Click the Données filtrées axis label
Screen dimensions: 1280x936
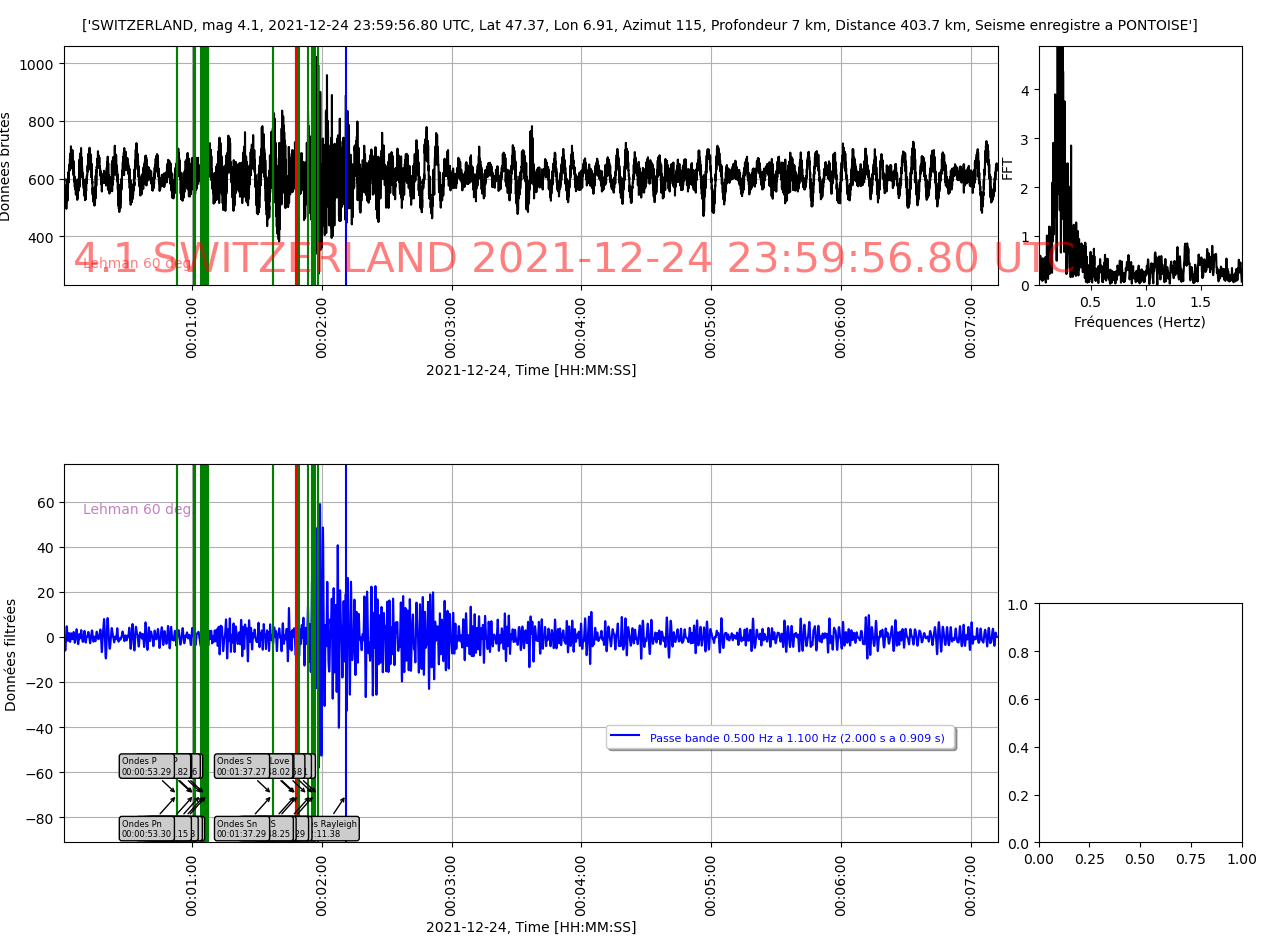(11, 654)
